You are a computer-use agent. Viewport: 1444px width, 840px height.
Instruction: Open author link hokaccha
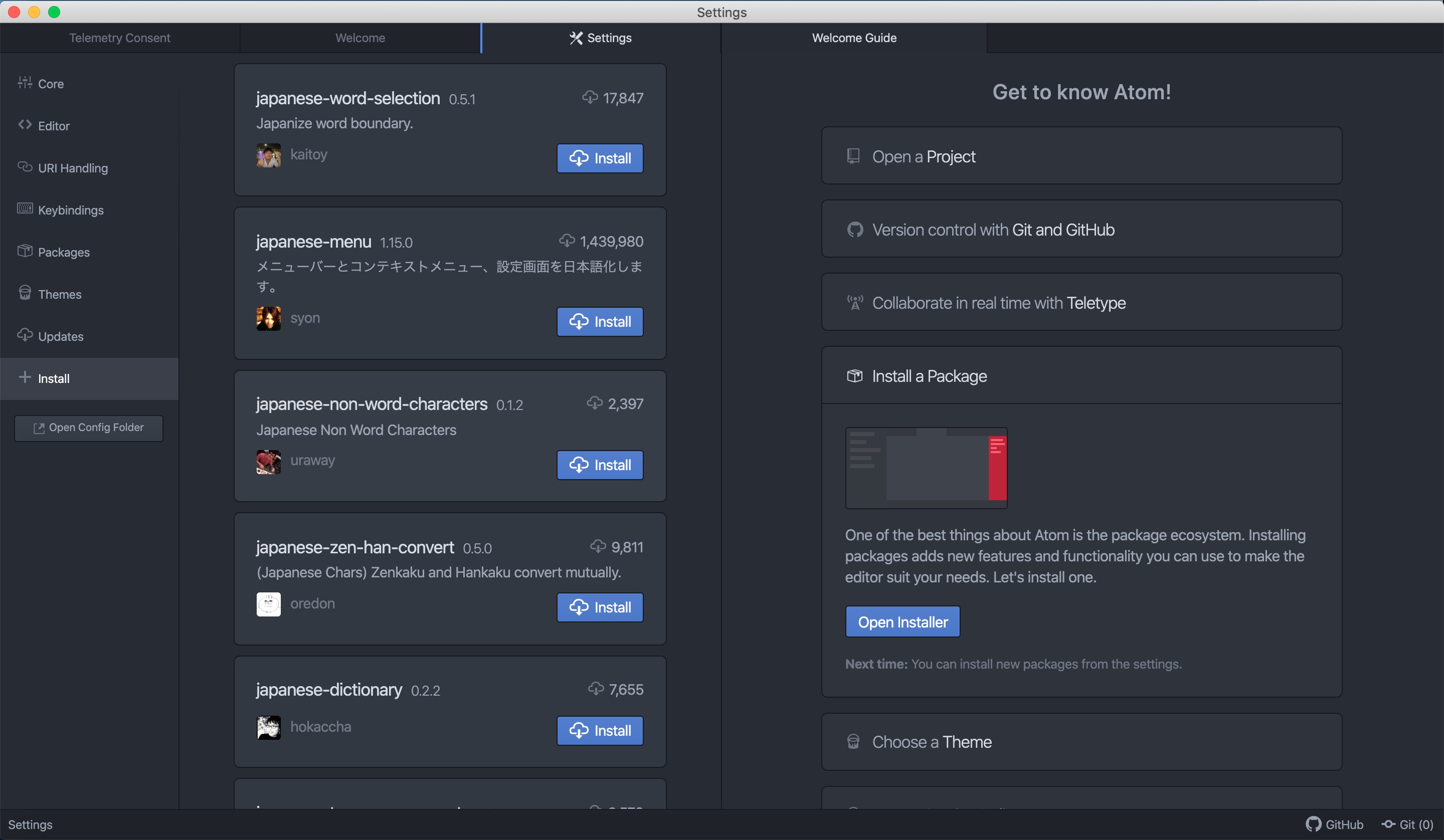[320, 727]
